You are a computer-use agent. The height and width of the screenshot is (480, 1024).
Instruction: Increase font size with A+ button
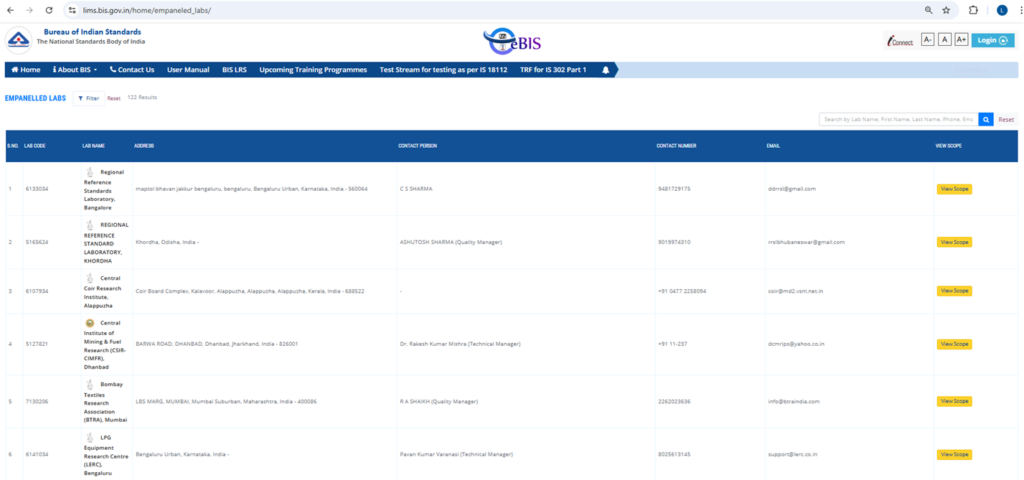click(961, 40)
